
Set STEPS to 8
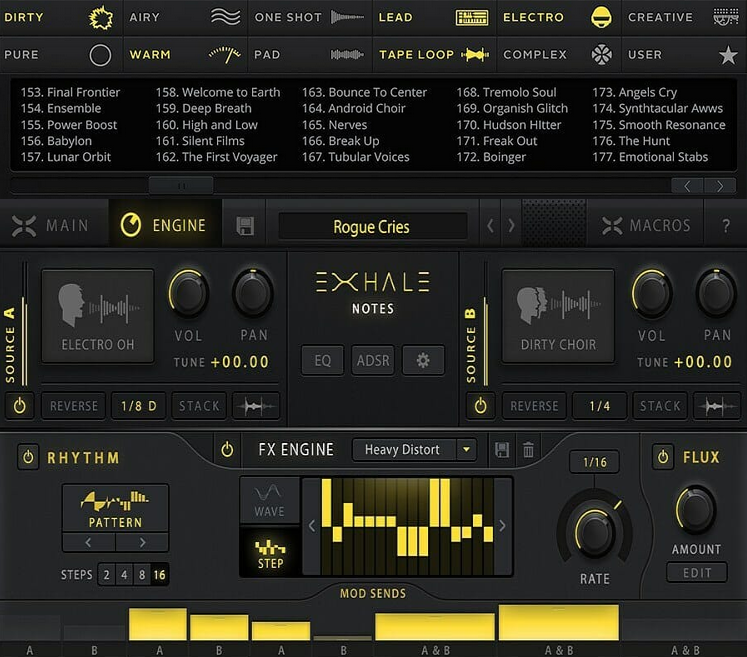[x=141, y=575]
